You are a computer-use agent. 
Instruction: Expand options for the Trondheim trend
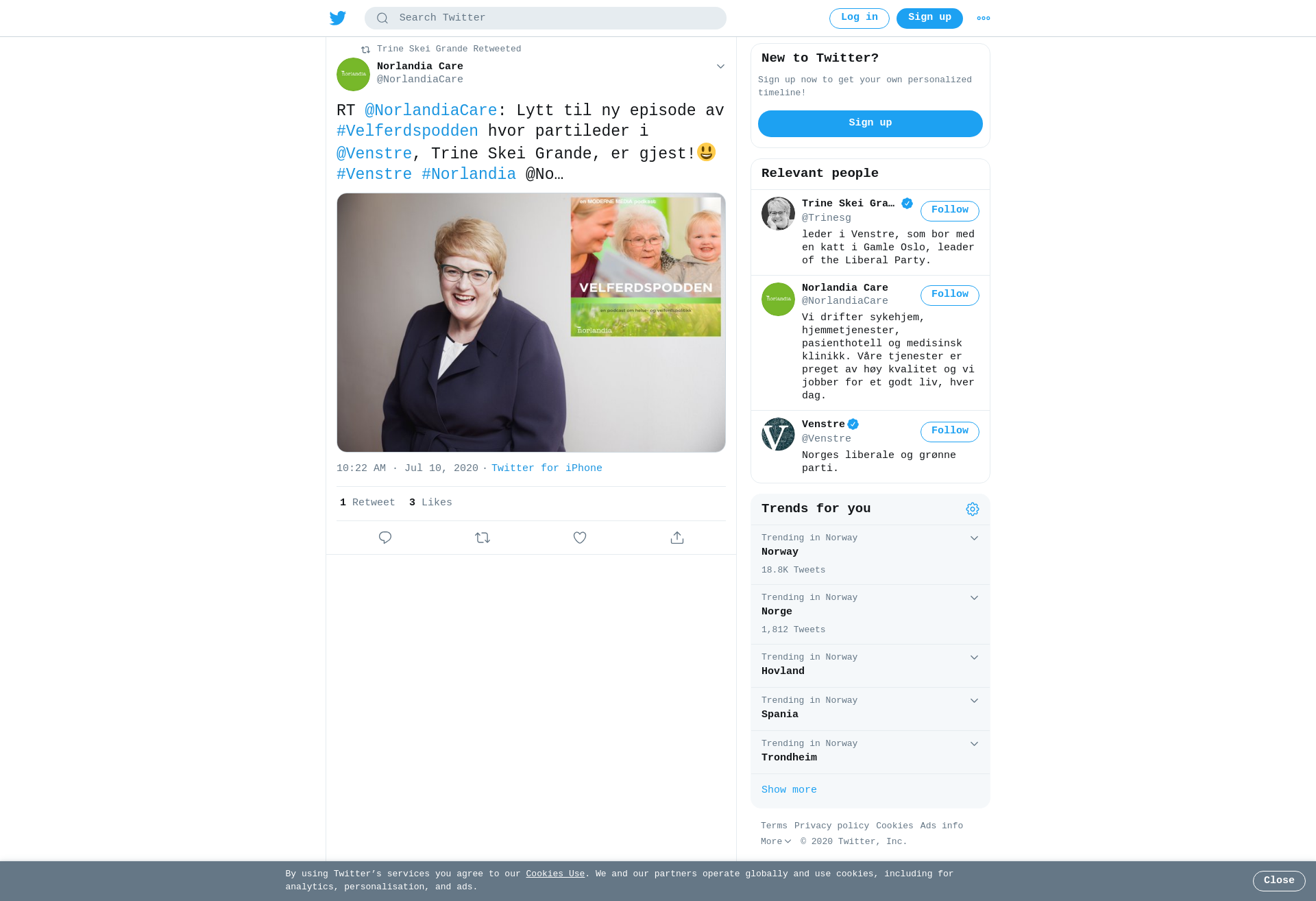(974, 744)
